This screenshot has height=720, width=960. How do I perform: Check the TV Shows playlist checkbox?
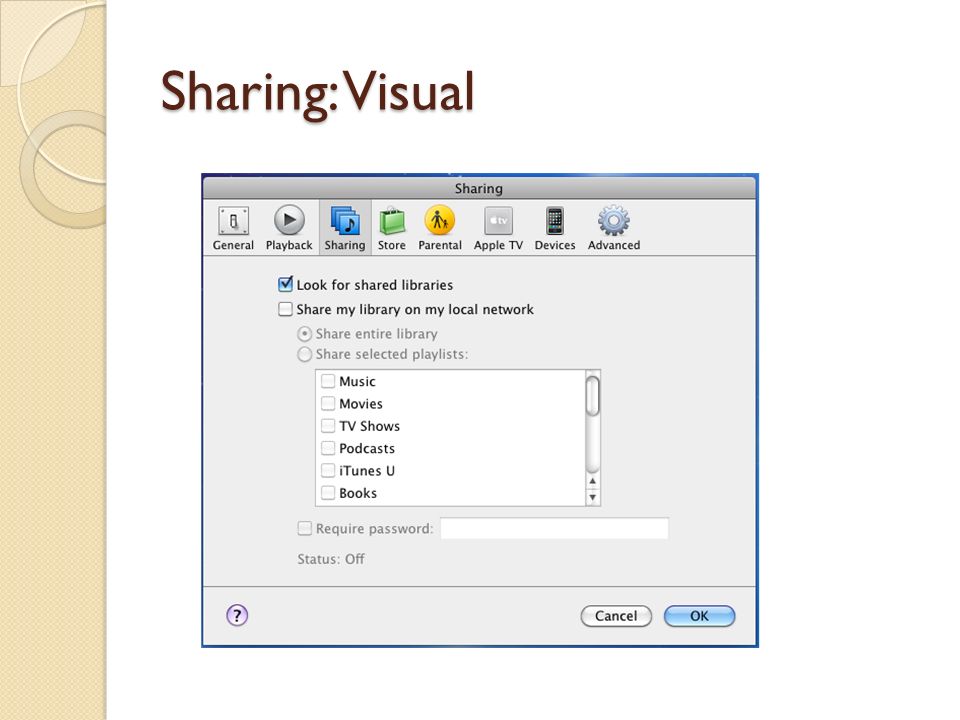click(x=328, y=426)
